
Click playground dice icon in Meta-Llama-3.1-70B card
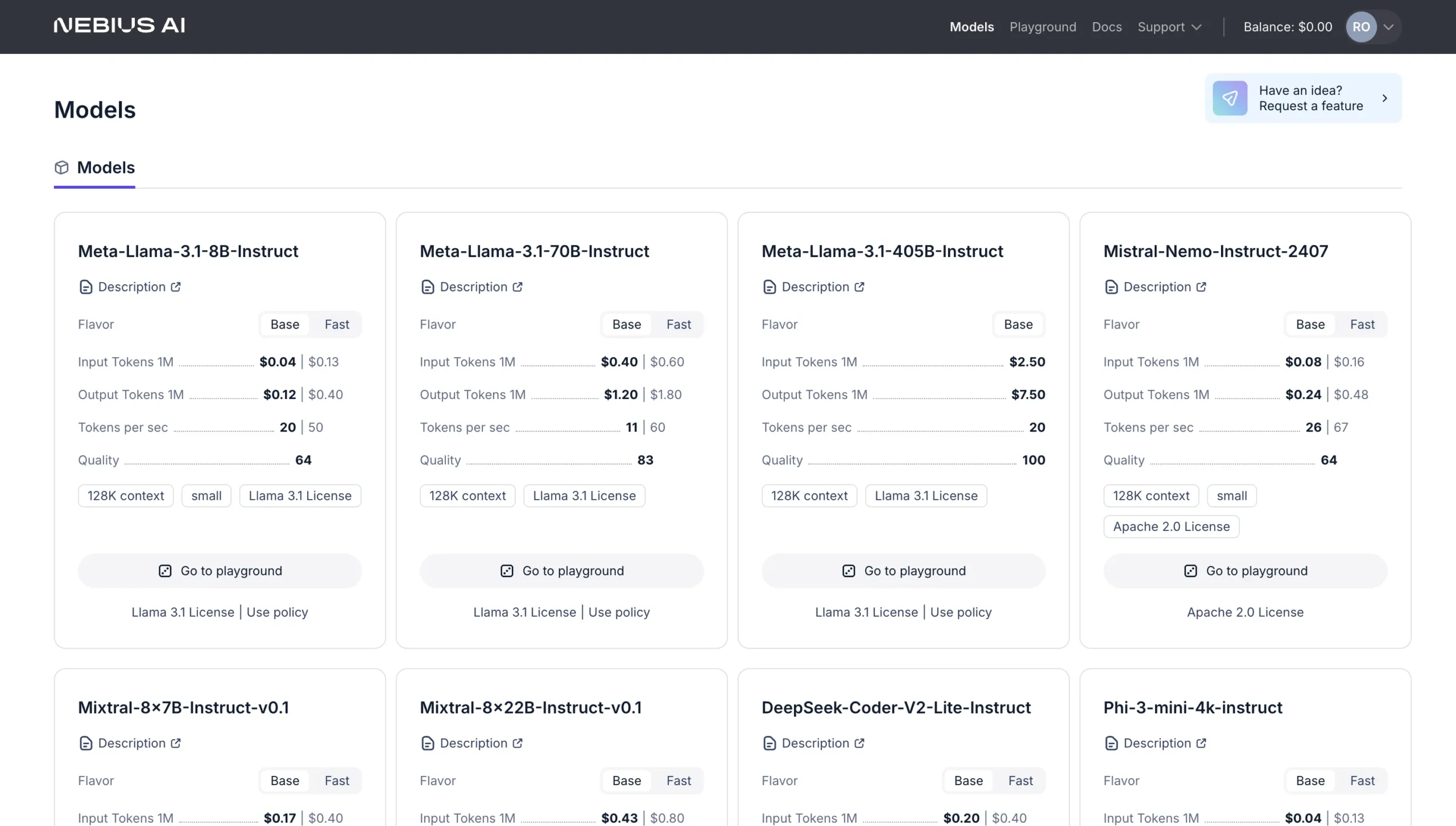[x=507, y=571]
